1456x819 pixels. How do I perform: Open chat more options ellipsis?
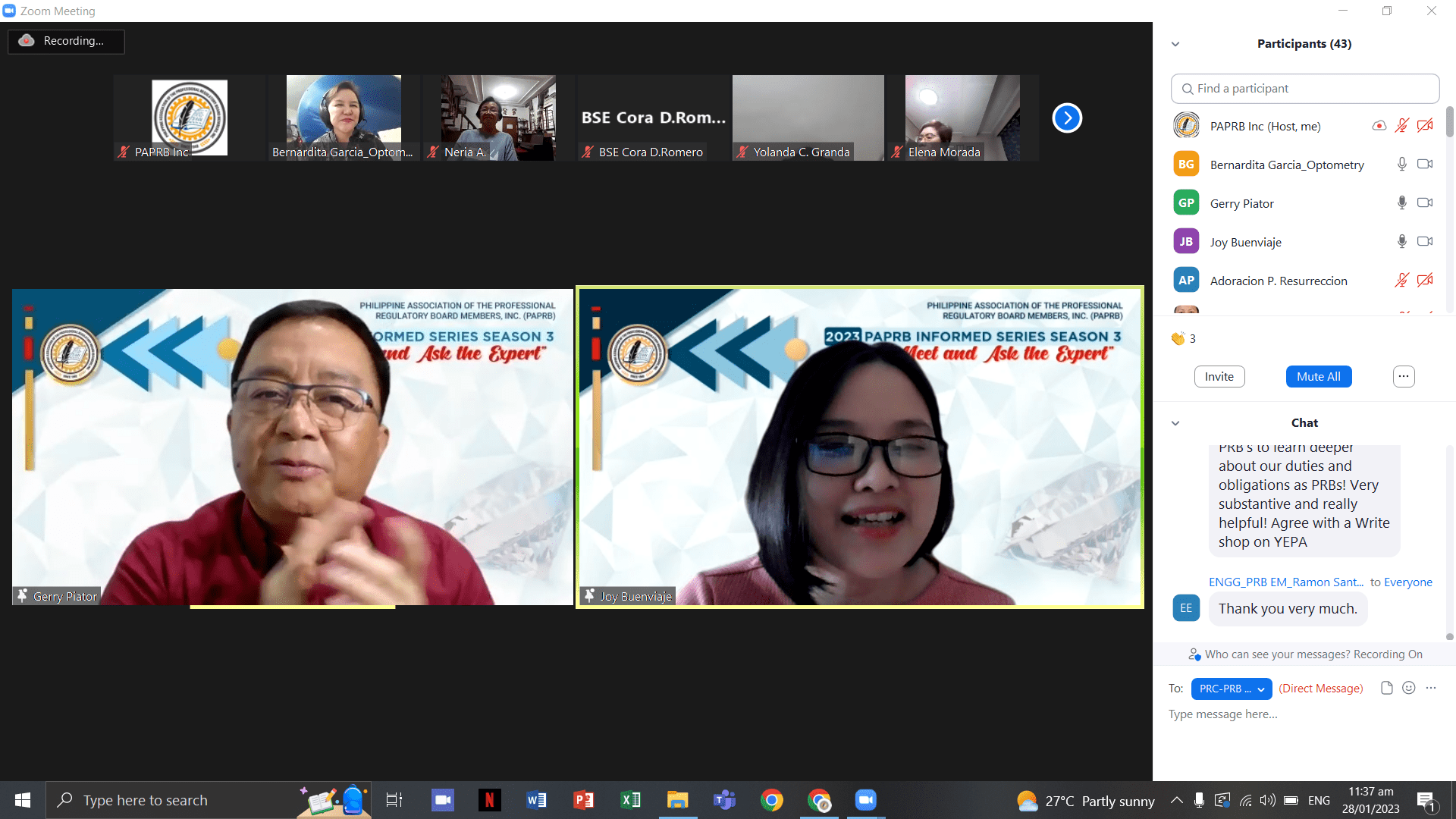tap(1430, 688)
